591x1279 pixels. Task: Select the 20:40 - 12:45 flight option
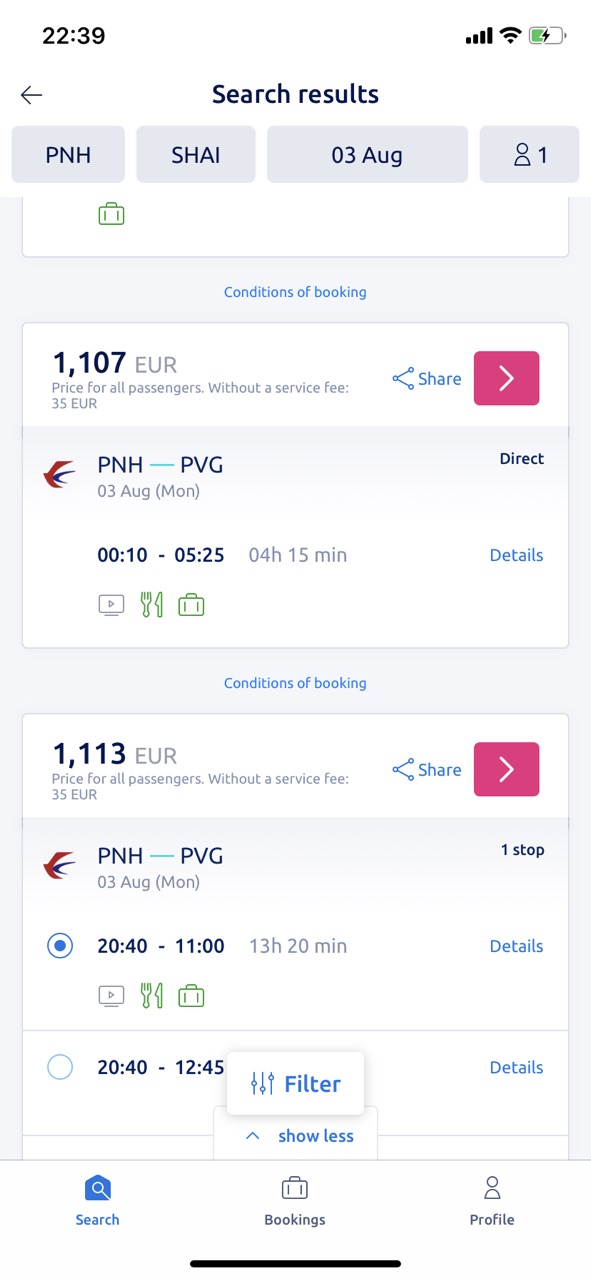[60, 1067]
